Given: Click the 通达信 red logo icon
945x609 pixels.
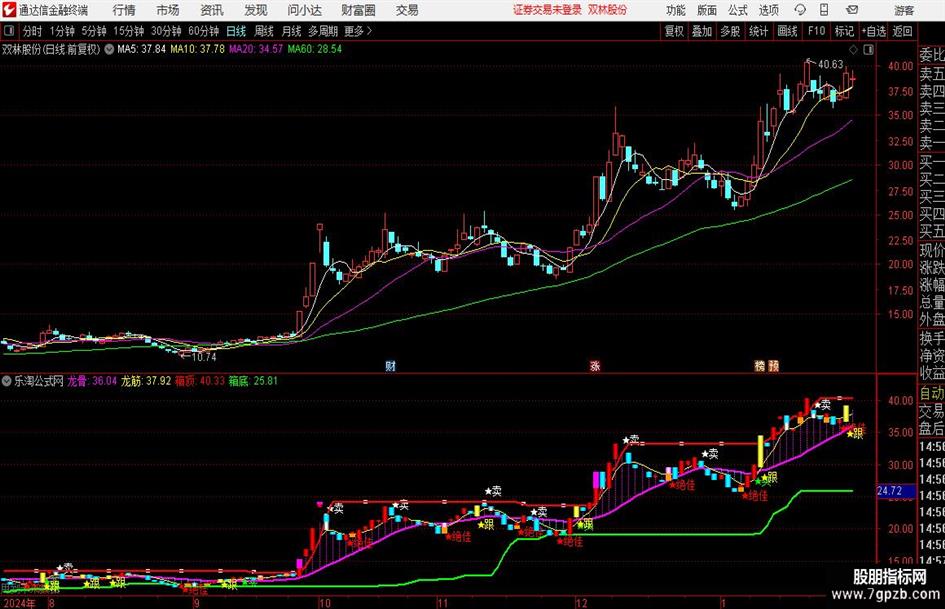Looking at the screenshot, I should point(9,10).
